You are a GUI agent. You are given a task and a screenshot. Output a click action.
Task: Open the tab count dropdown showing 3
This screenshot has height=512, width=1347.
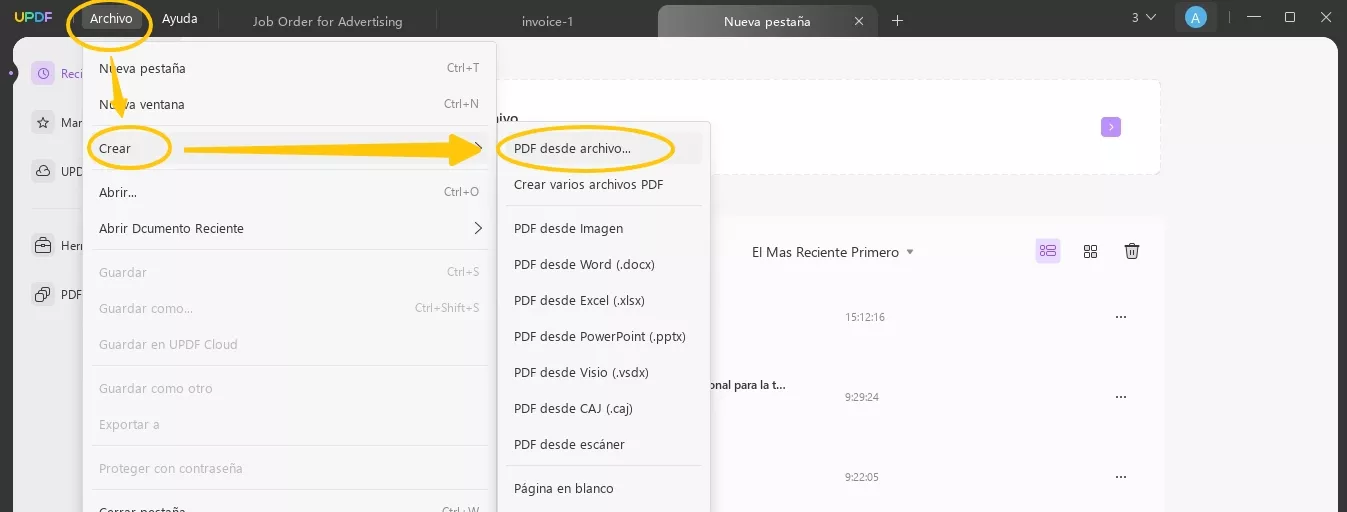1143,17
